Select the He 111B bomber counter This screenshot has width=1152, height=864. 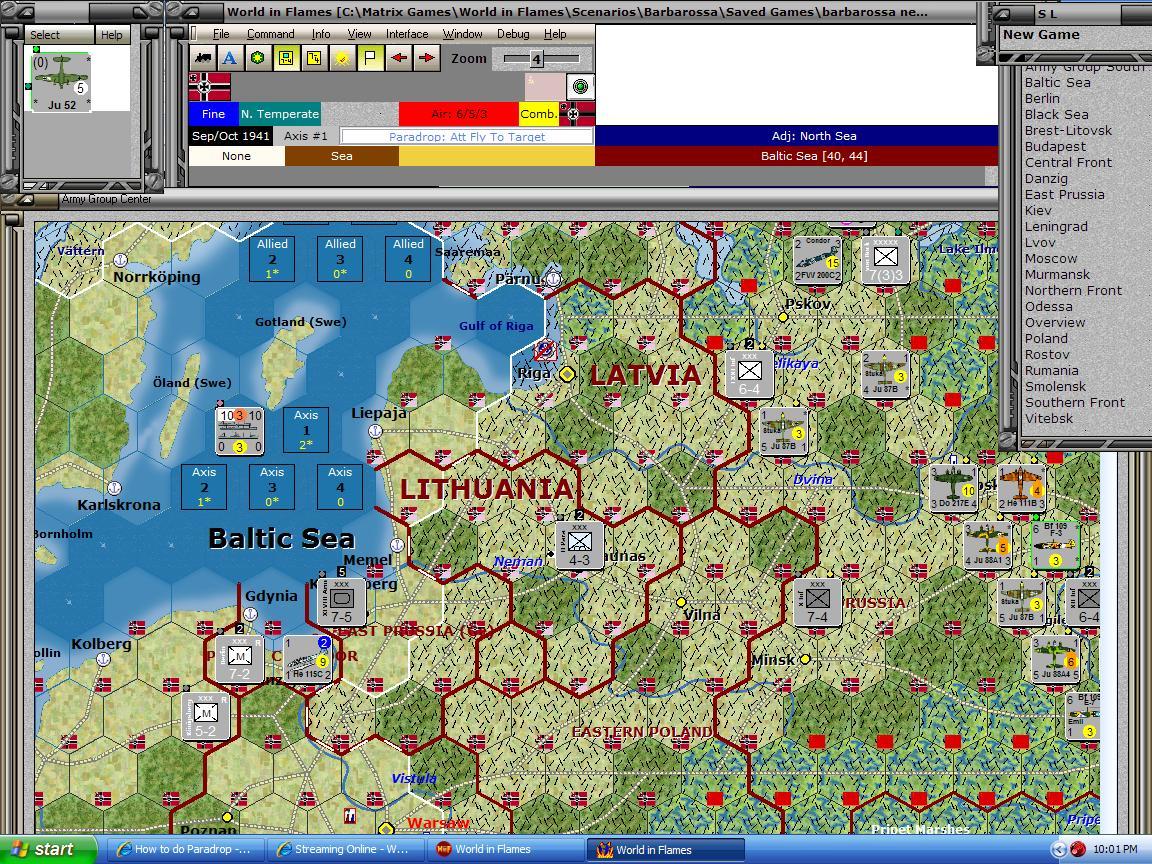click(x=1021, y=488)
